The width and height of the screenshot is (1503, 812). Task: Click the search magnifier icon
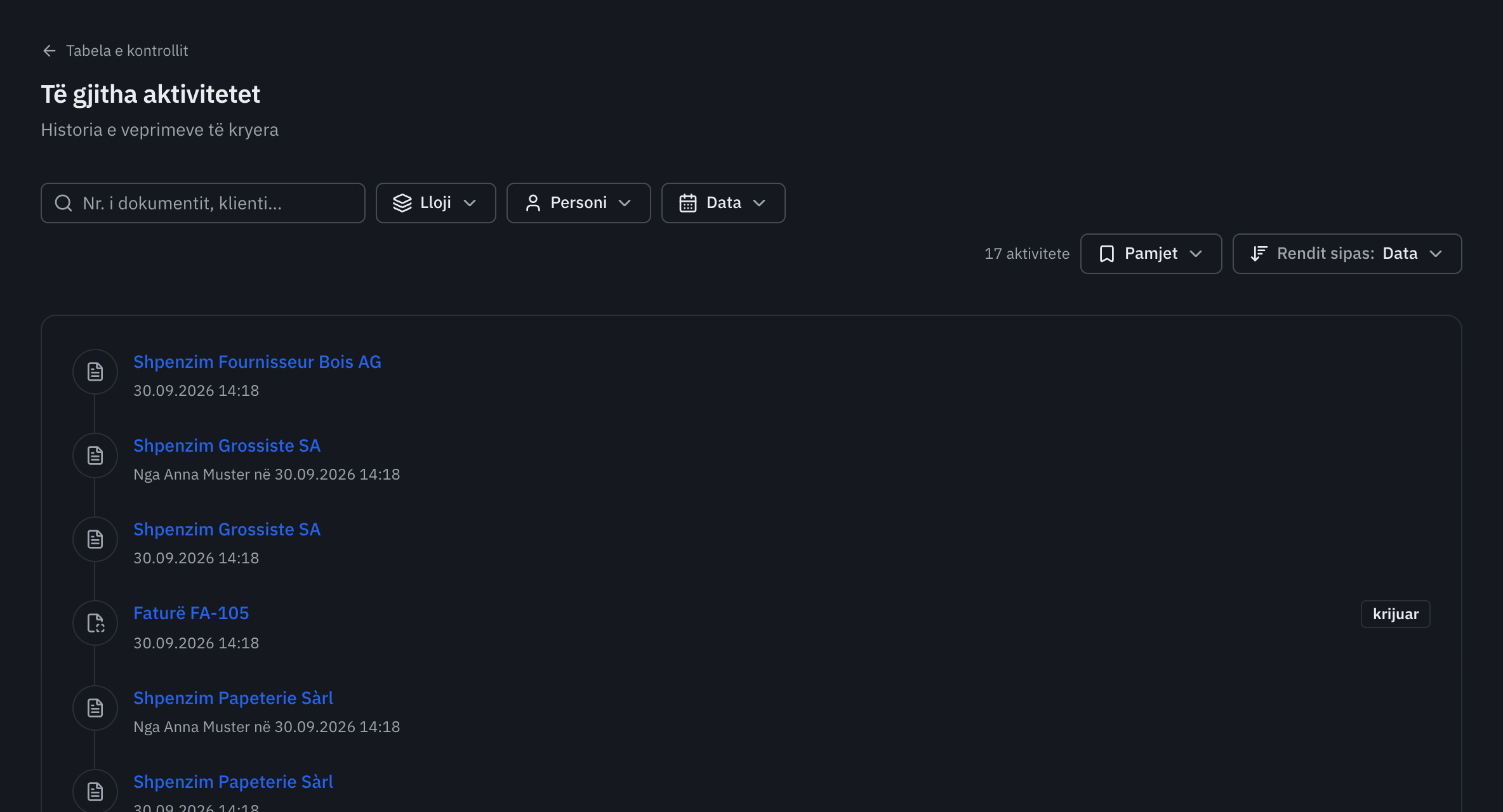tap(63, 203)
